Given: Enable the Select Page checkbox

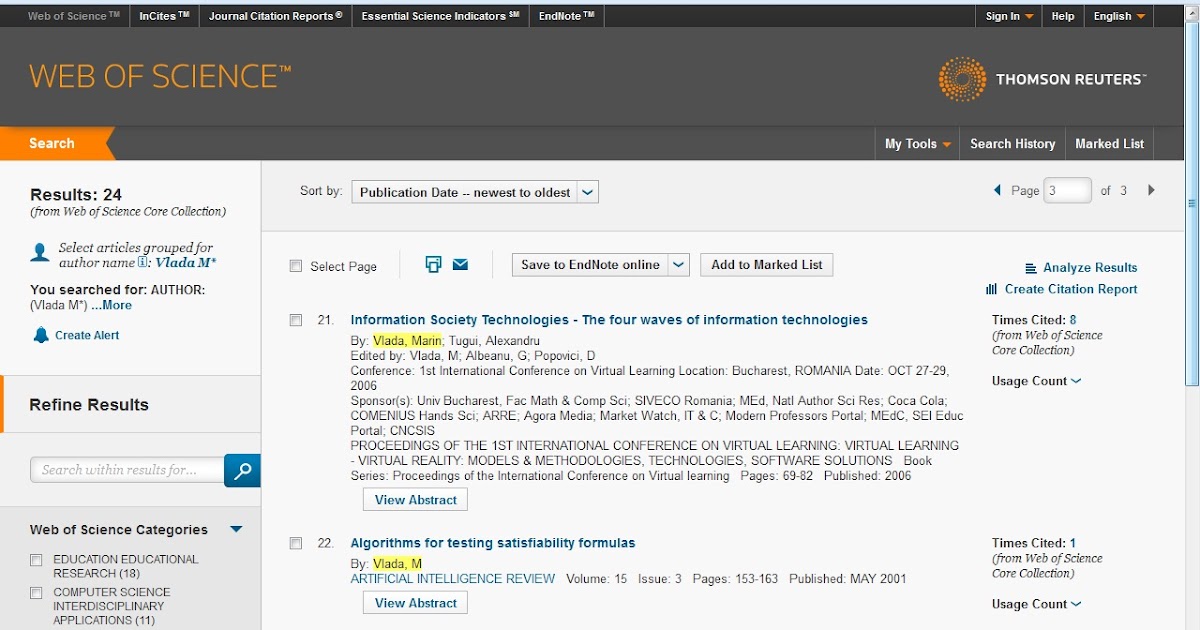Looking at the screenshot, I should pyautogui.click(x=295, y=265).
